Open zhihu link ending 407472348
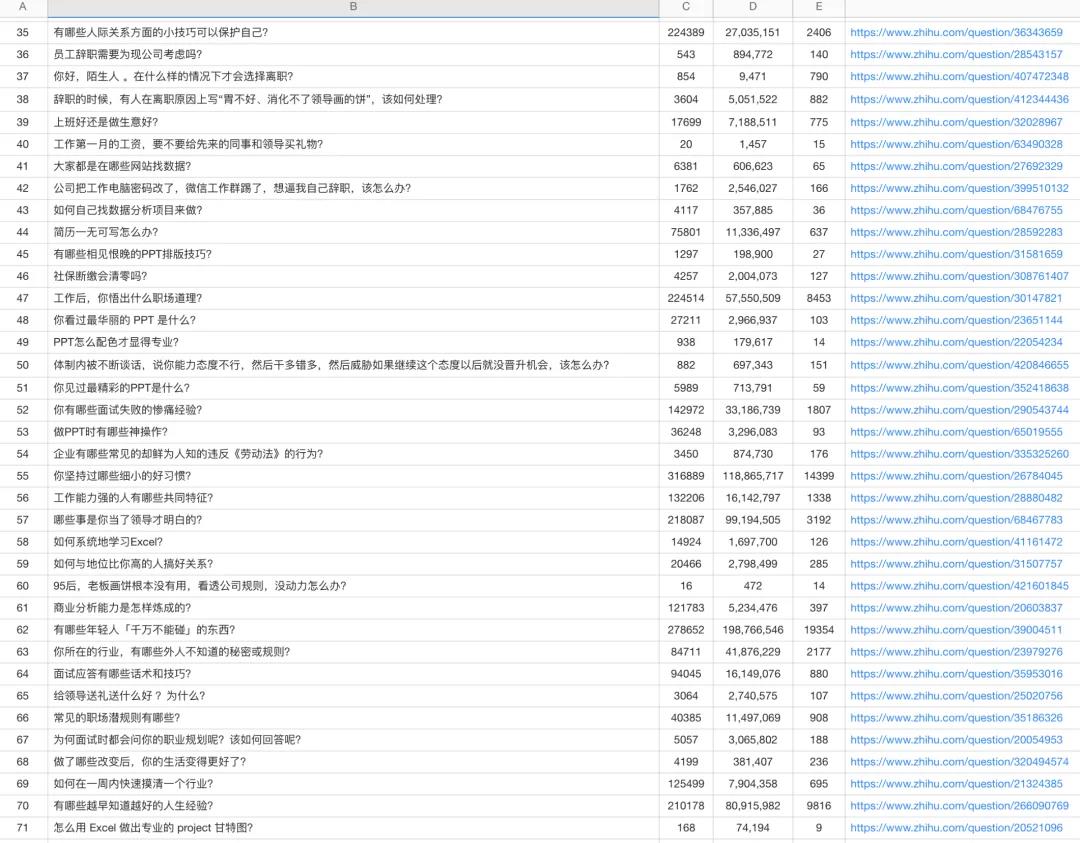This screenshot has height=843, width=1080. pyautogui.click(x=959, y=76)
